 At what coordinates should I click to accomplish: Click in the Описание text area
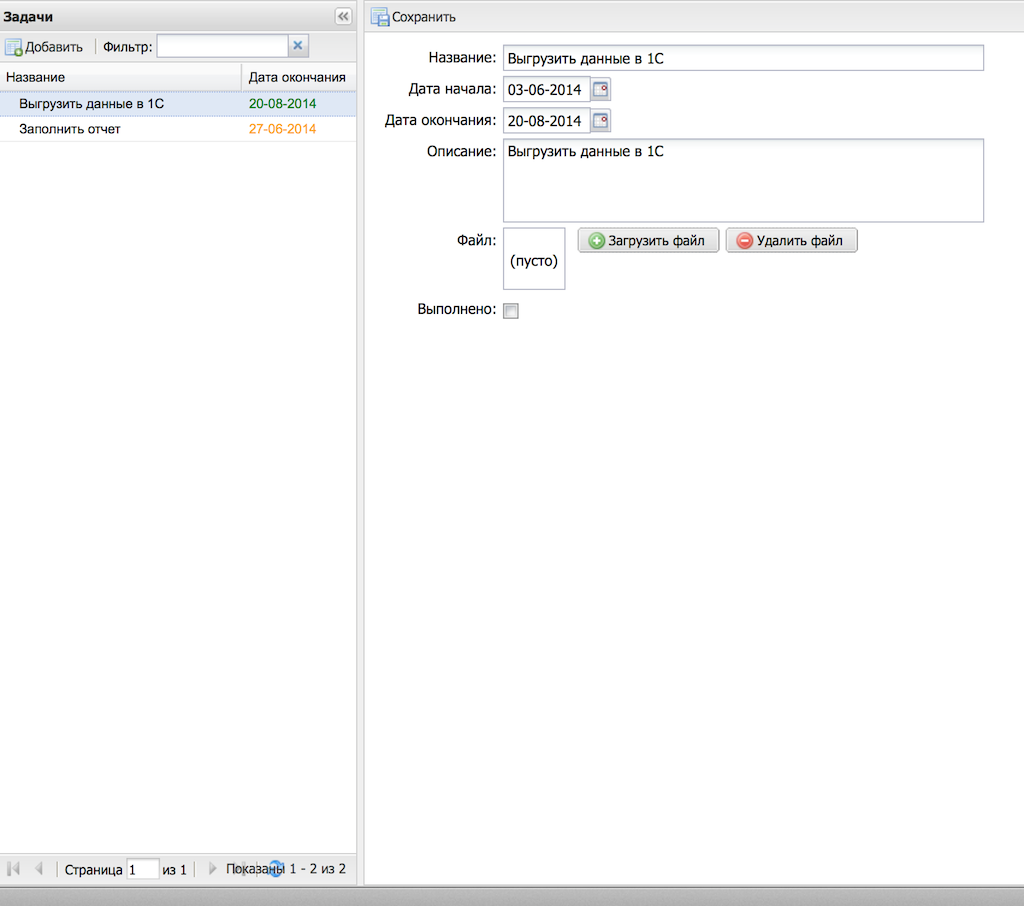743,180
